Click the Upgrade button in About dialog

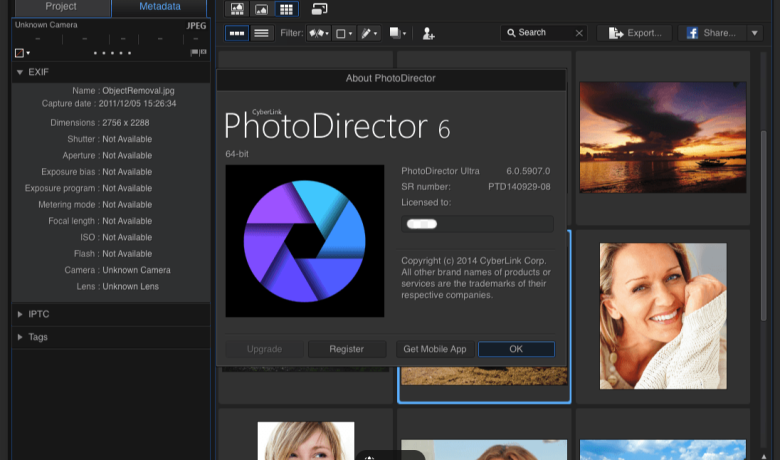click(264, 349)
